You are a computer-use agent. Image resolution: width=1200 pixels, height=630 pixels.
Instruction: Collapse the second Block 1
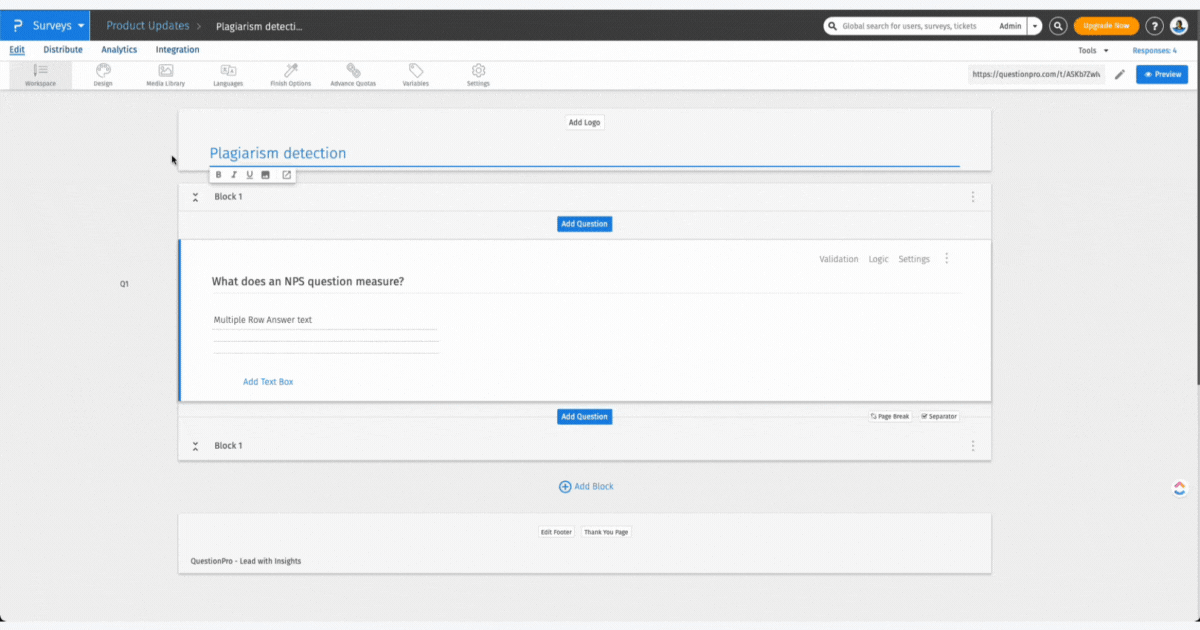point(195,446)
